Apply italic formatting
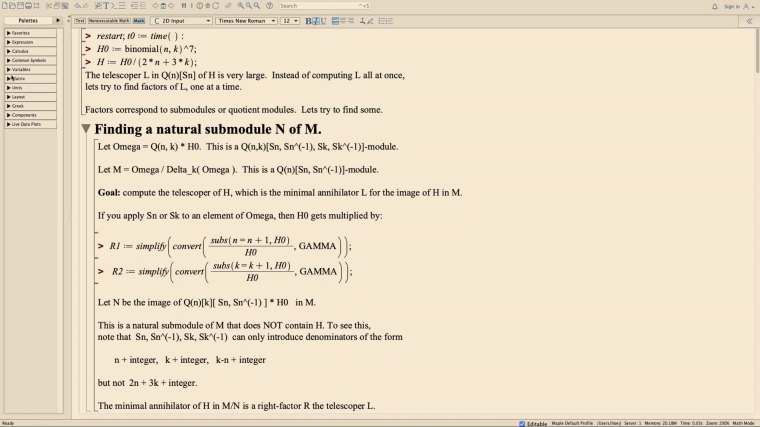The height and width of the screenshot is (427, 760). coord(316,21)
